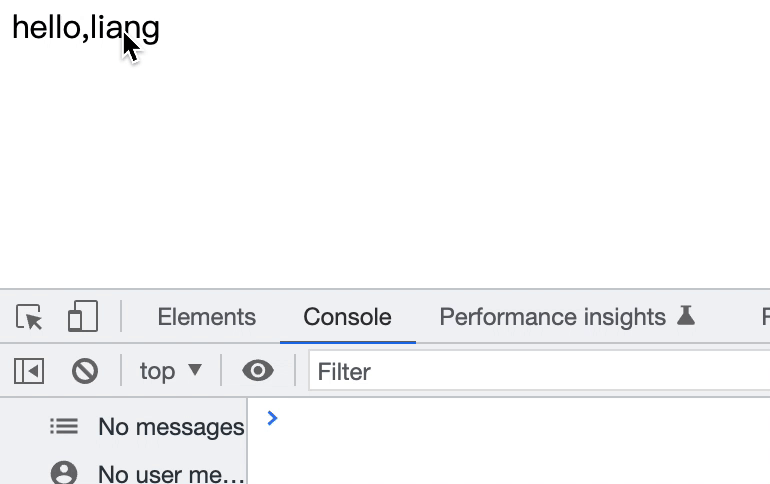Hide the console sidebar panel icon
The width and height of the screenshot is (770, 484).
tap(29, 372)
